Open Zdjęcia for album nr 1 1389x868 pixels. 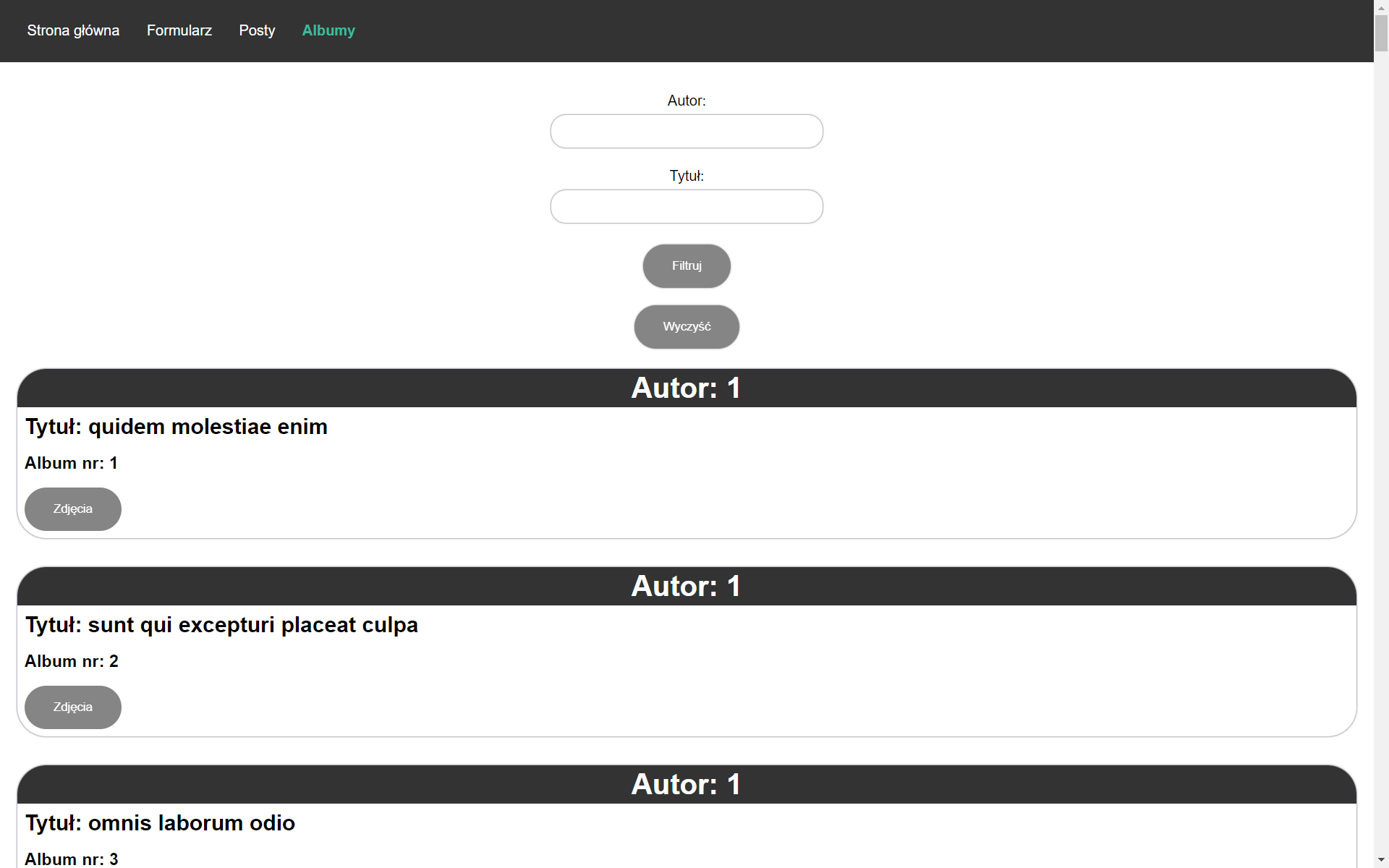[73, 509]
